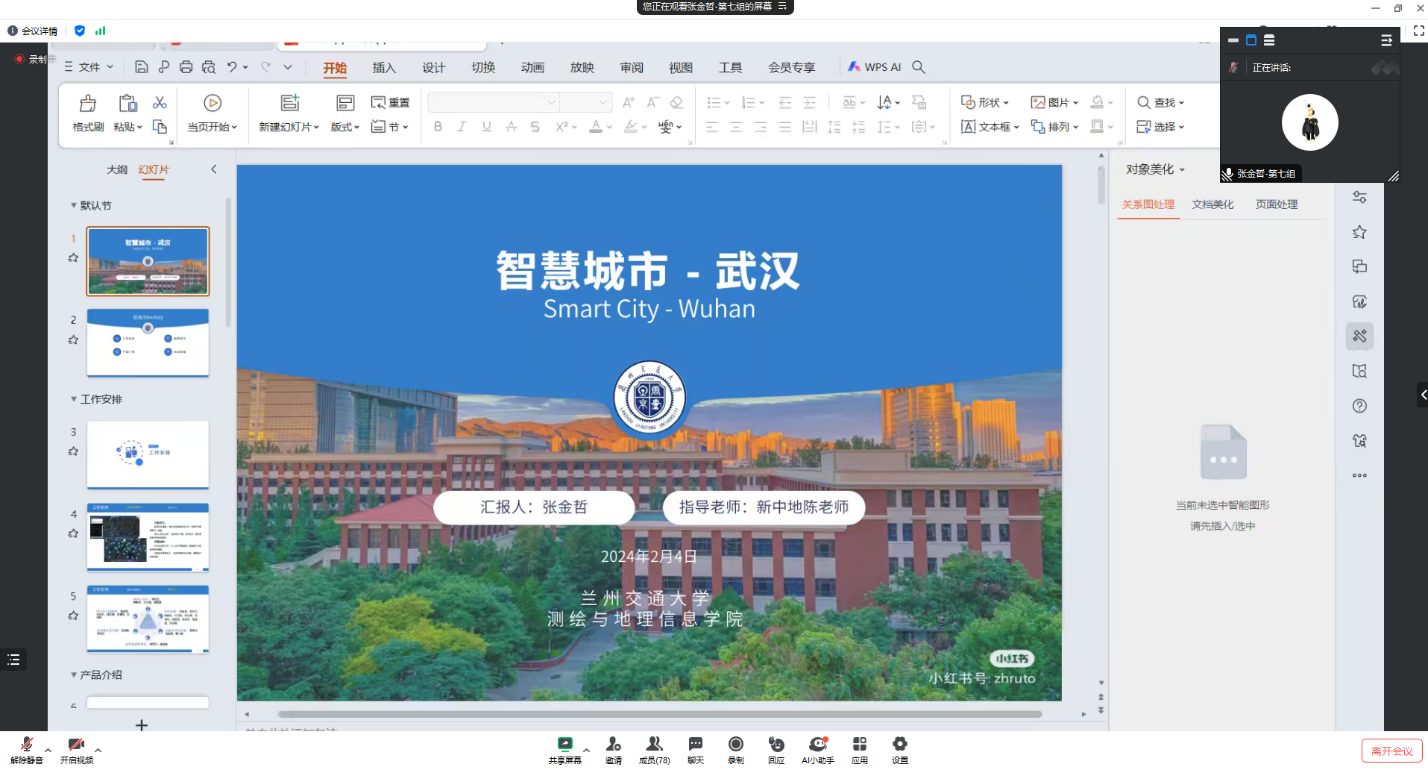Click the scissors Cut icon

coord(159,102)
